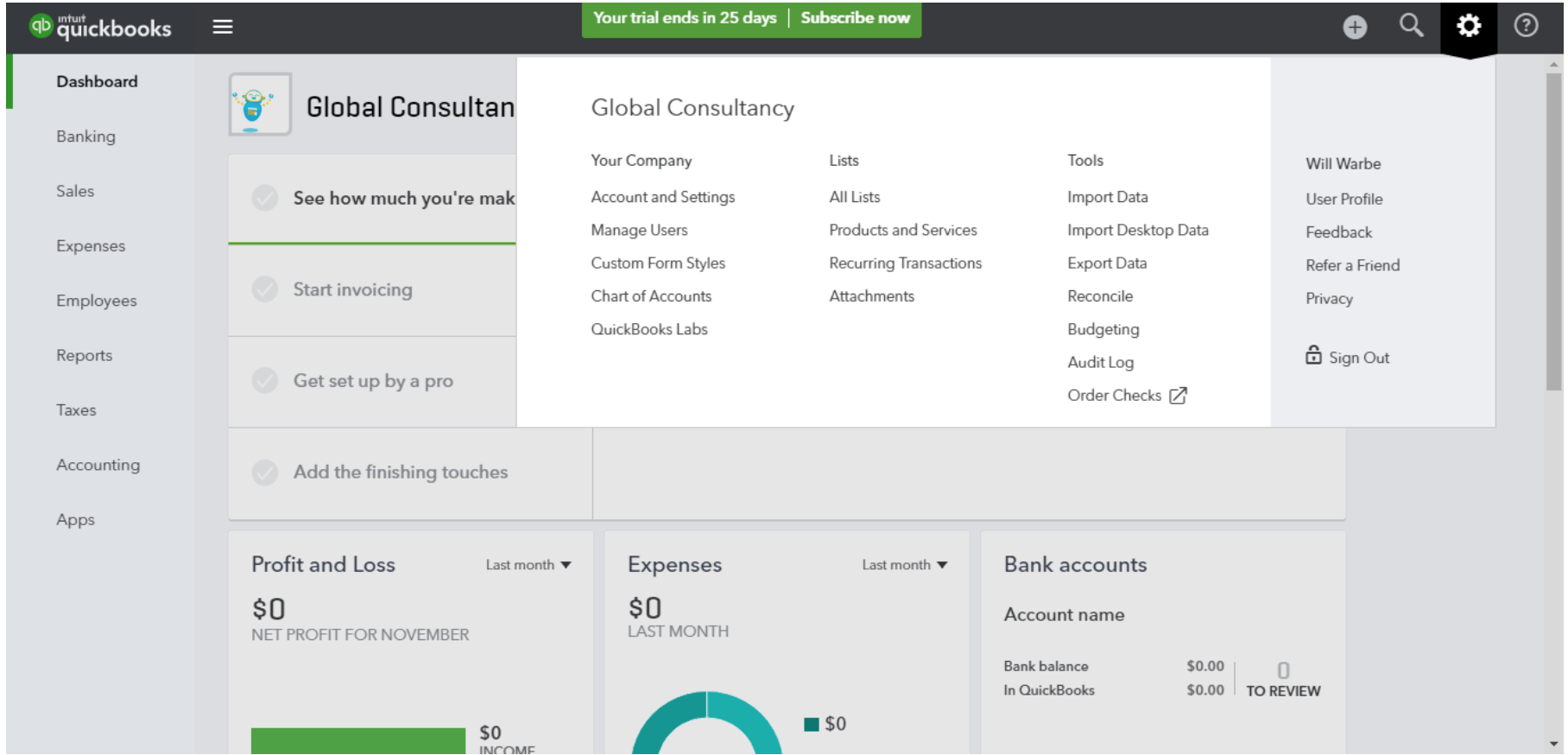Open Banking in the sidebar

(85, 136)
